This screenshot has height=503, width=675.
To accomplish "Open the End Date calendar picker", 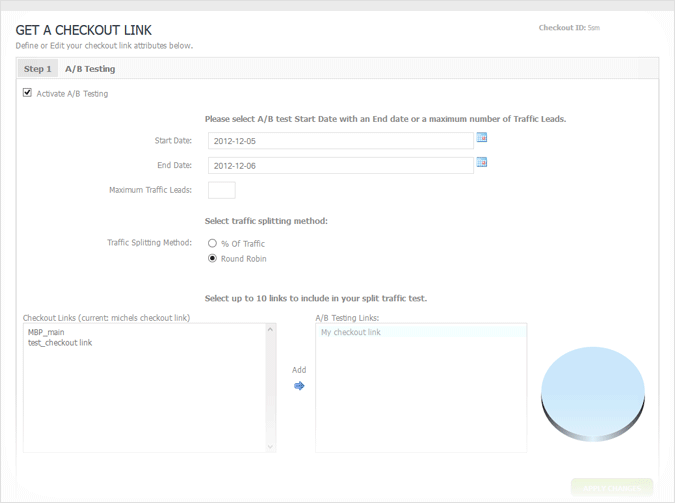I will pos(481,162).
